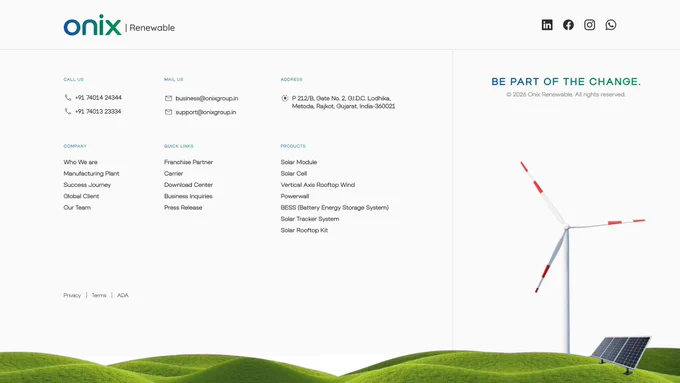Screen dimensions: 680x383
Task: Open the Success Journey link
Action: pos(87,185)
